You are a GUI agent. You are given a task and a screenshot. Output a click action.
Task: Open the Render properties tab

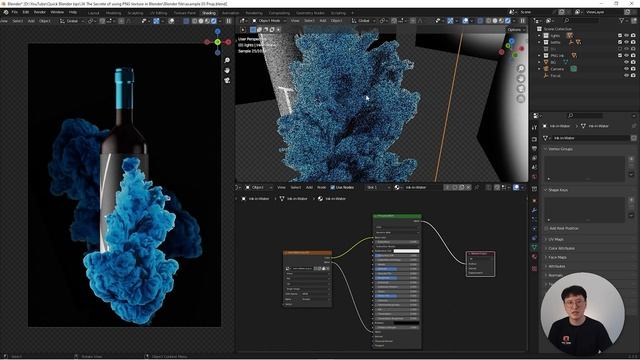tap(534, 139)
